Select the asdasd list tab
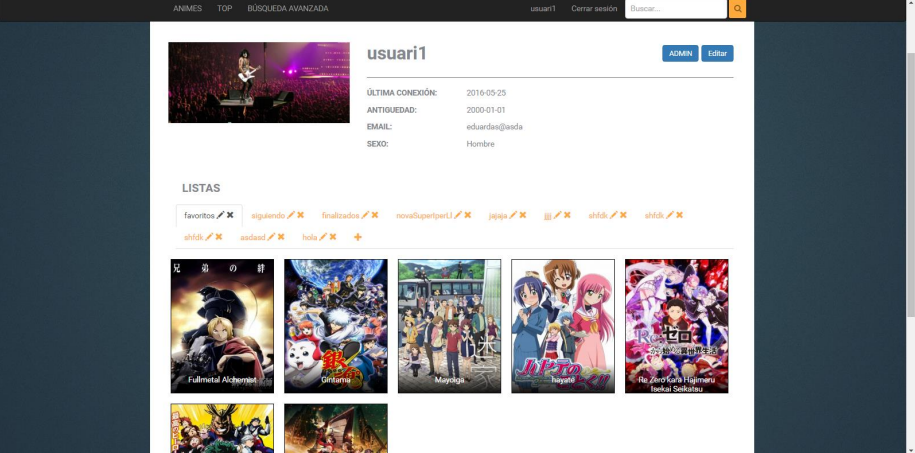This screenshot has height=453, width=915. coord(253,238)
